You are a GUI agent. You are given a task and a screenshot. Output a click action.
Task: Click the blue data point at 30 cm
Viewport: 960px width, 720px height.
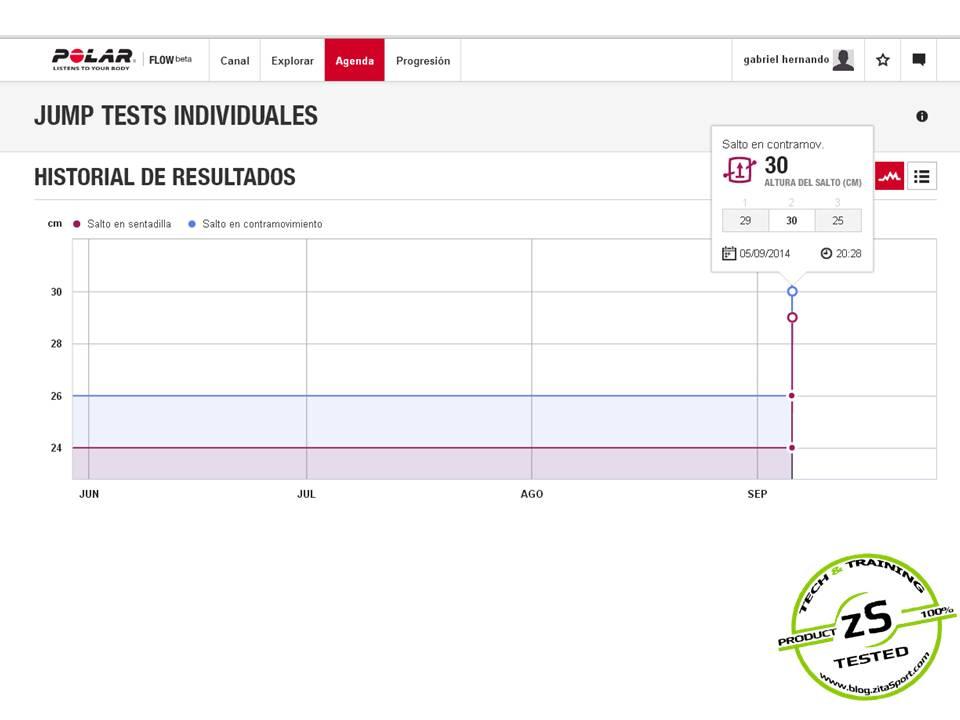tap(792, 292)
